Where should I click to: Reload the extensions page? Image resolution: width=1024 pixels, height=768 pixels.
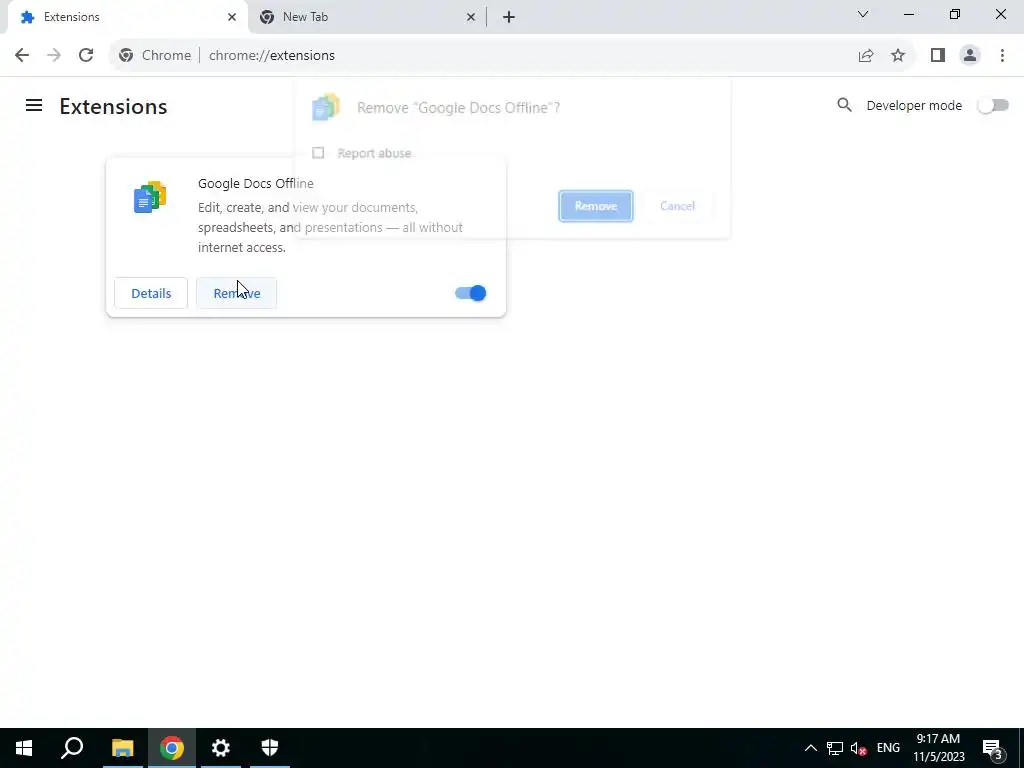(x=86, y=56)
